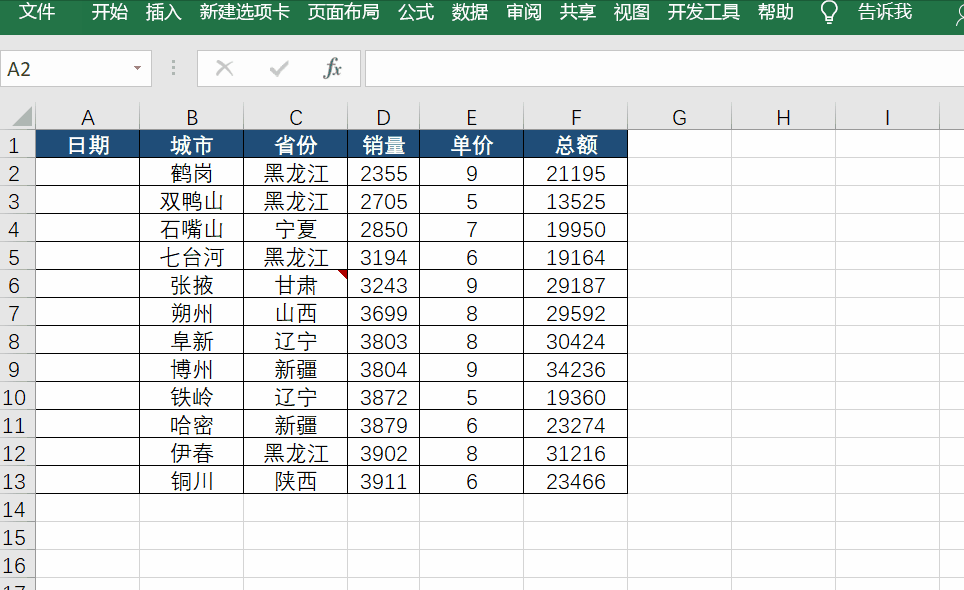964x590 pixels.
Task: Open the 文件 menu tab
Action: click(37, 12)
